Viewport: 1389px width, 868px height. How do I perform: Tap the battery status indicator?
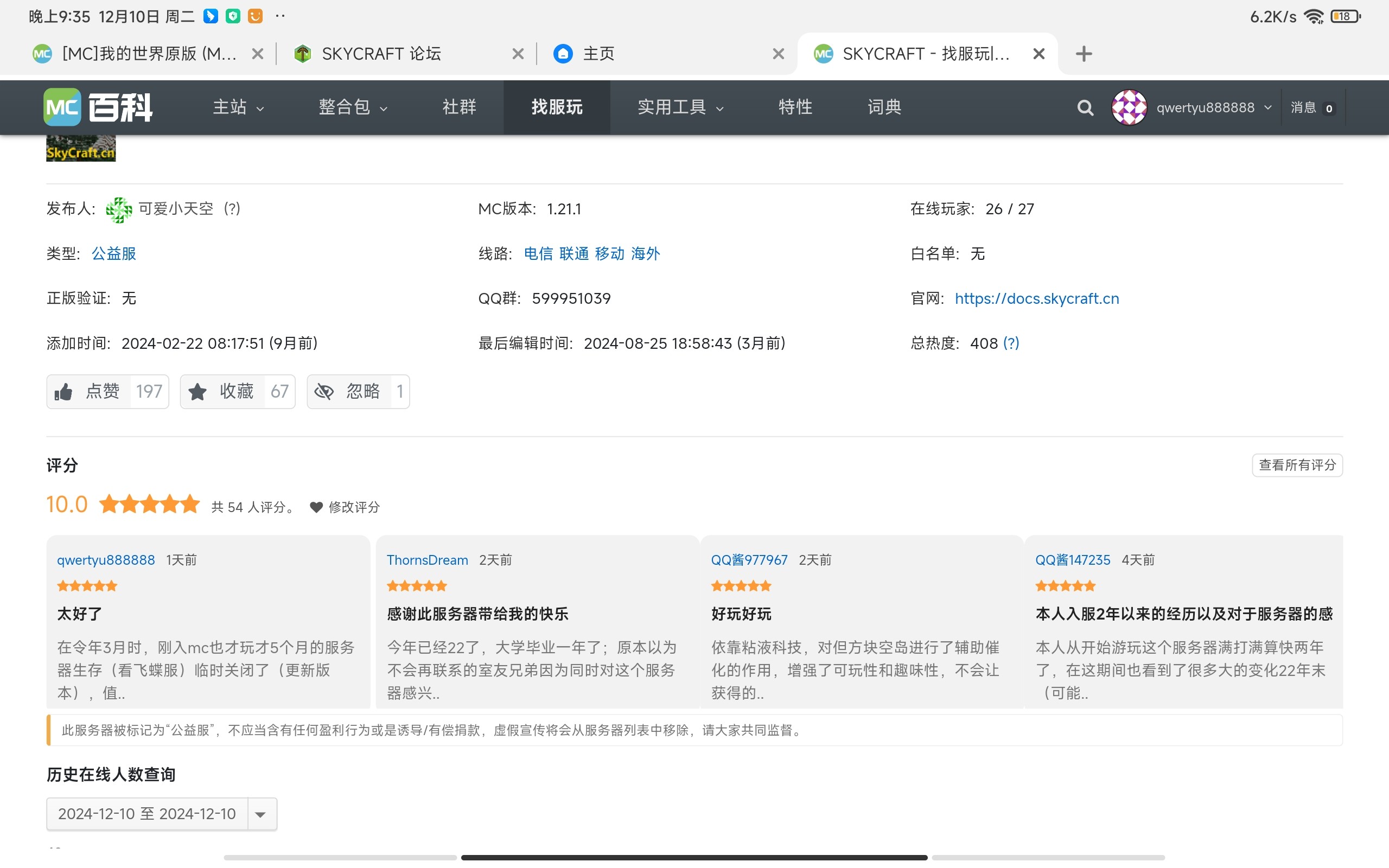1346,17
